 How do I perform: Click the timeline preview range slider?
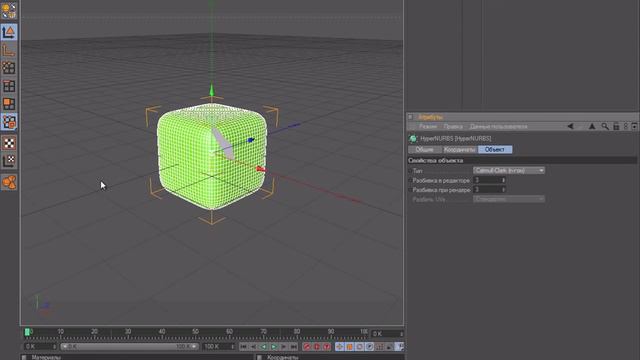click(129, 347)
